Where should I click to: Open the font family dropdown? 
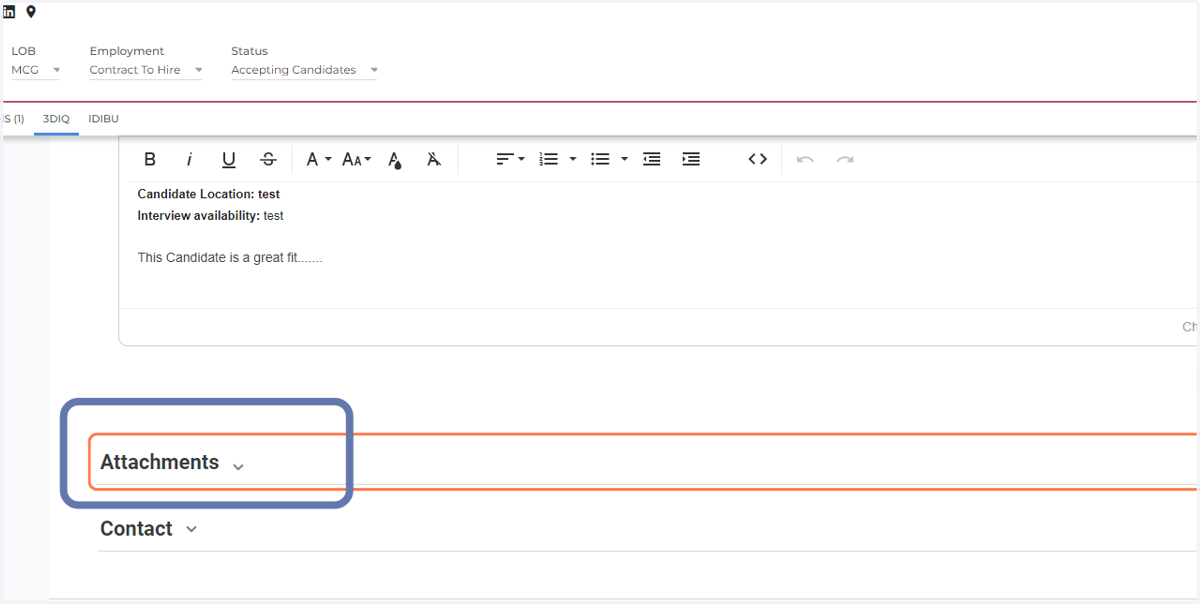coord(318,159)
